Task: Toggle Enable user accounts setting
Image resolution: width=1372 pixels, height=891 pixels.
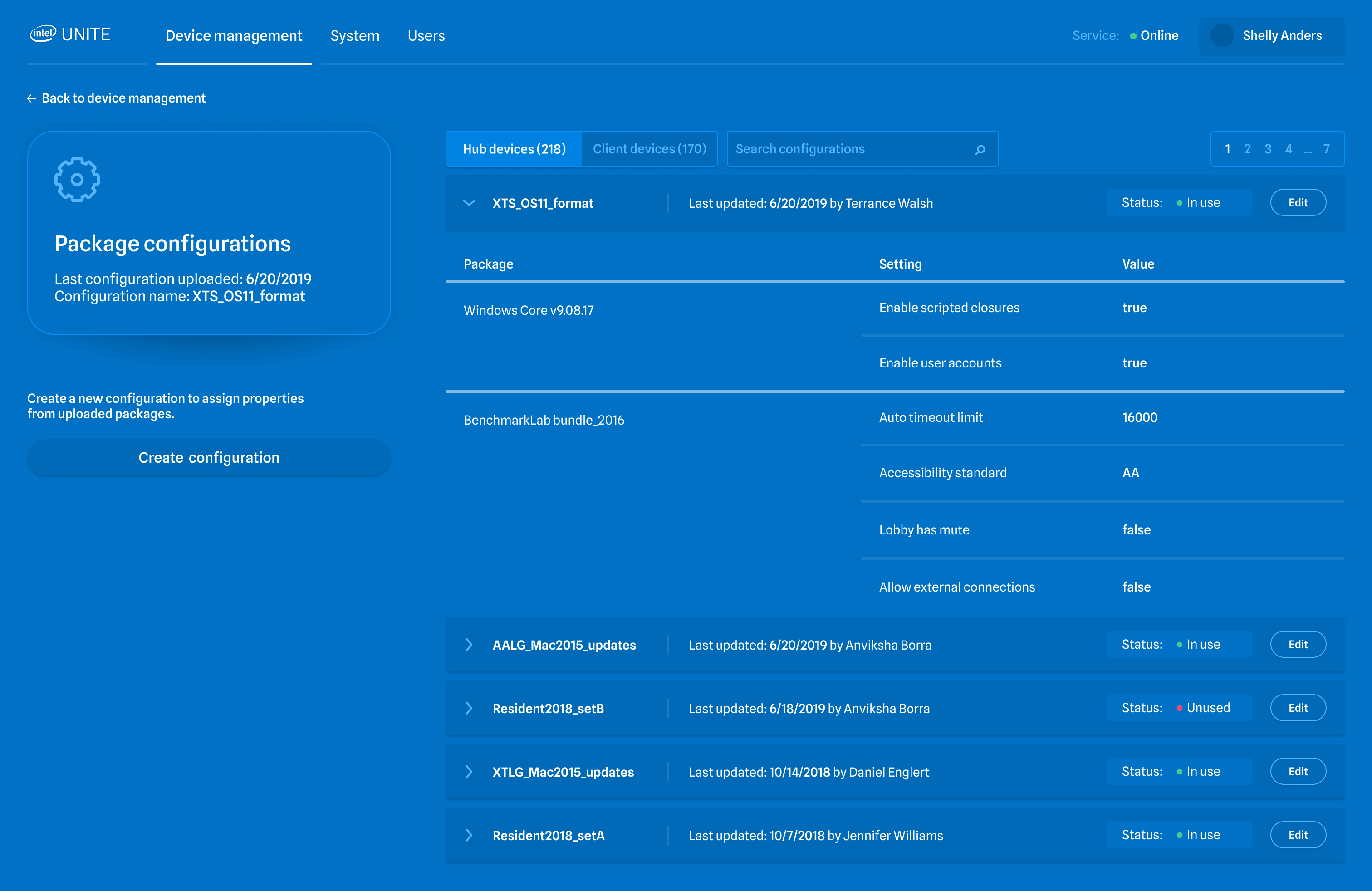Action: pyautogui.click(x=1134, y=362)
